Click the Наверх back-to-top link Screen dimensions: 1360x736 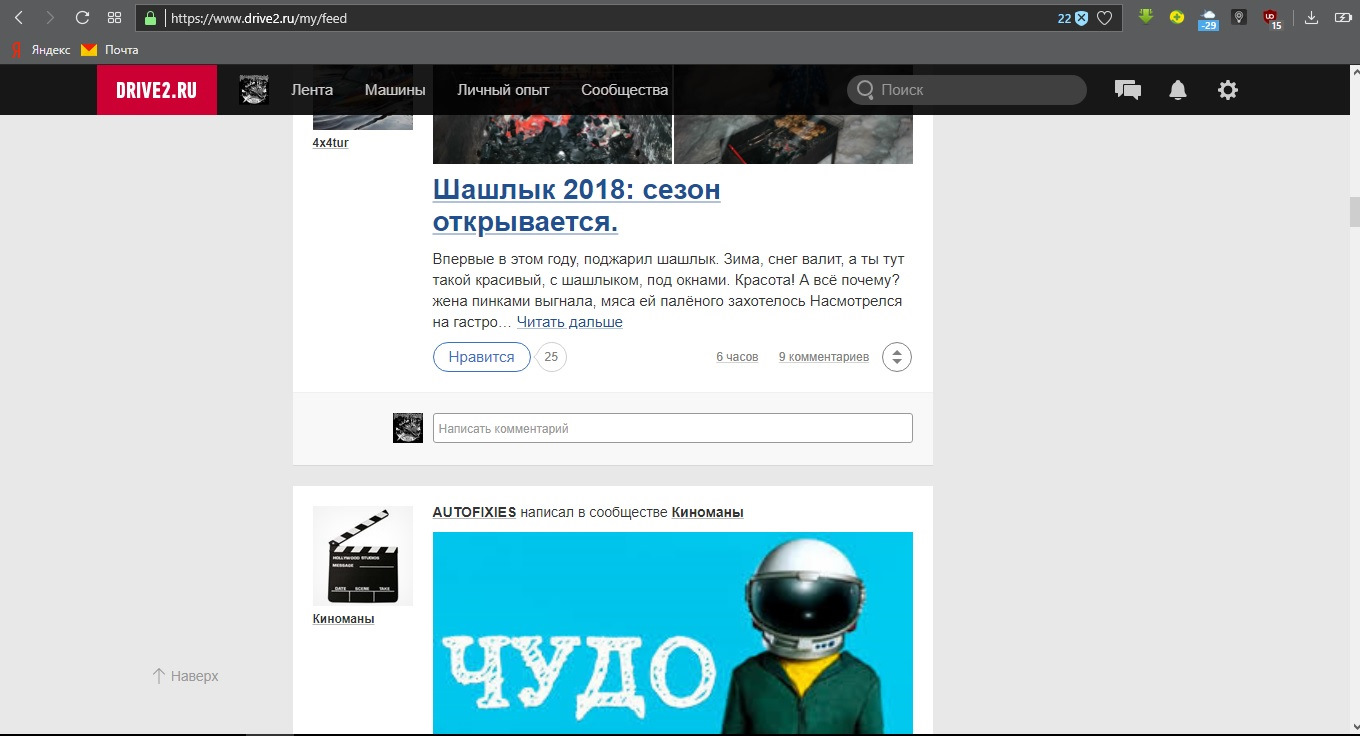pyautogui.click(x=185, y=676)
